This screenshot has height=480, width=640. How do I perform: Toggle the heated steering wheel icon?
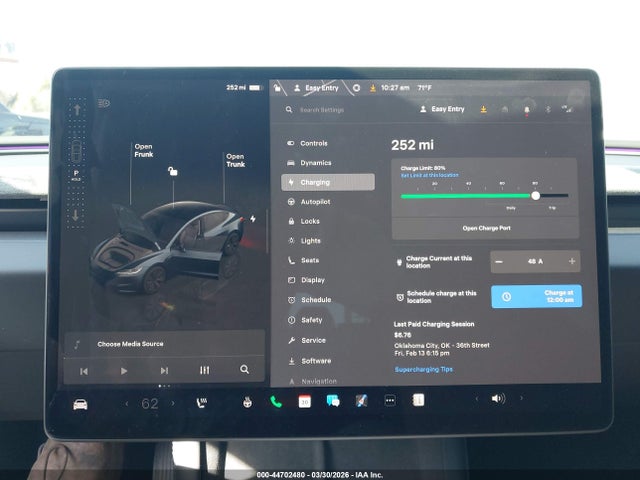click(x=247, y=403)
